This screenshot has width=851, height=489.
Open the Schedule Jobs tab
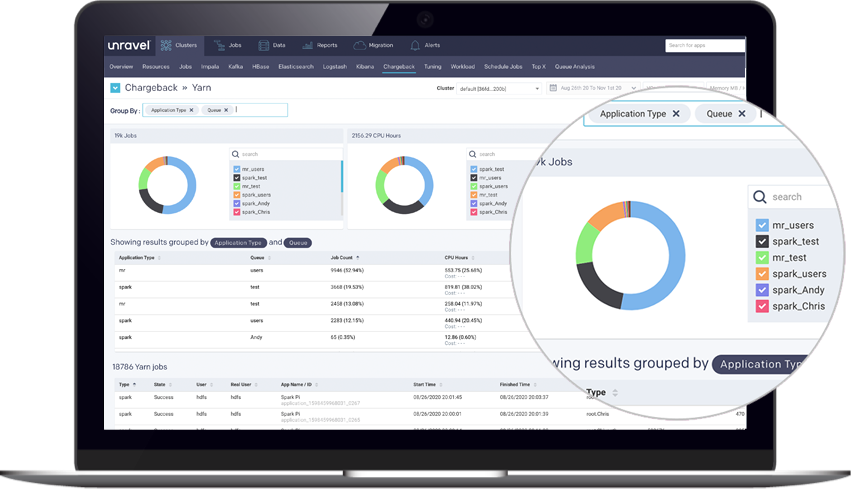tap(503, 67)
